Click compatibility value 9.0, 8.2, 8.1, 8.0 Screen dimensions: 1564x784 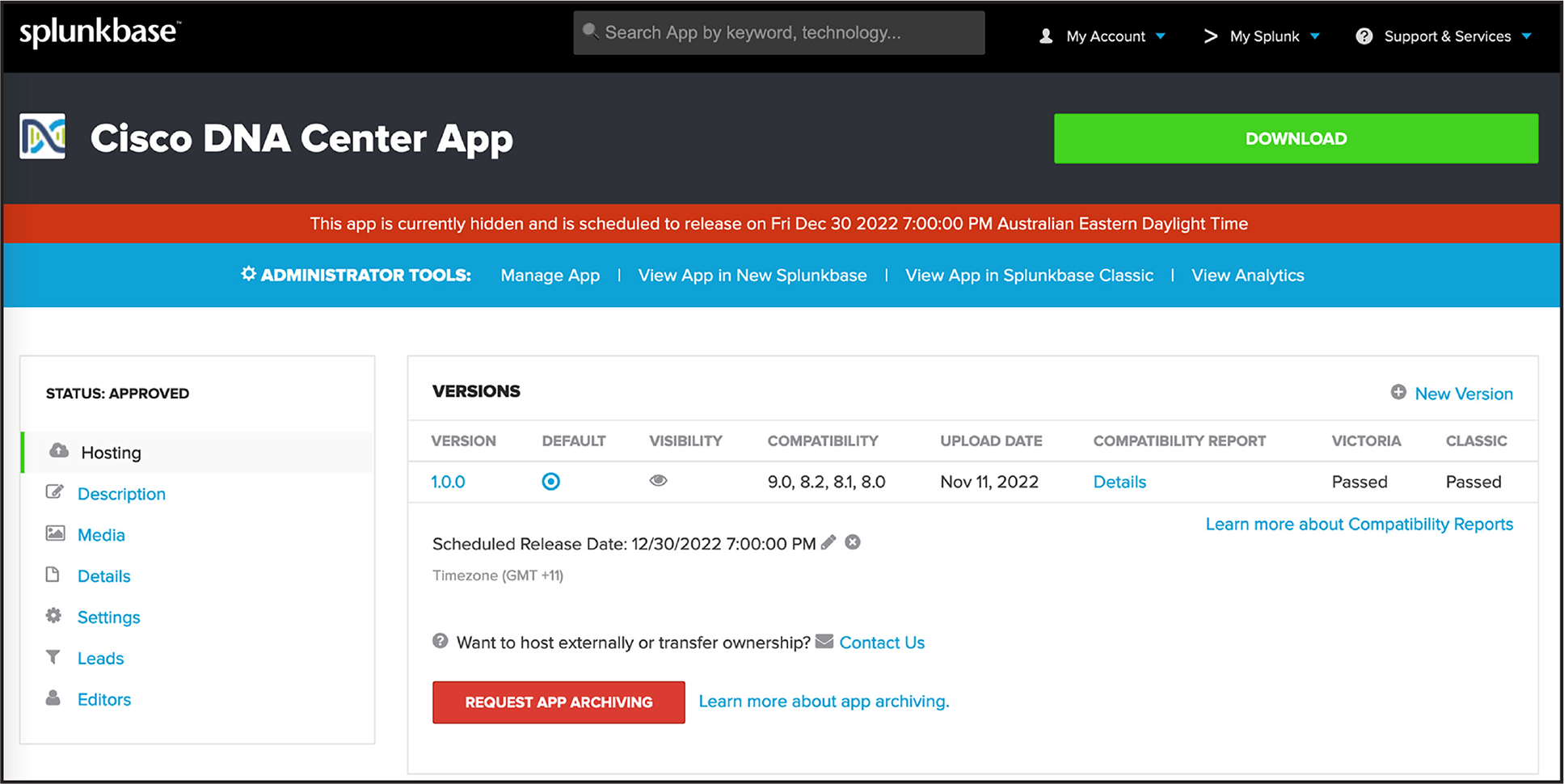(827, 482)
